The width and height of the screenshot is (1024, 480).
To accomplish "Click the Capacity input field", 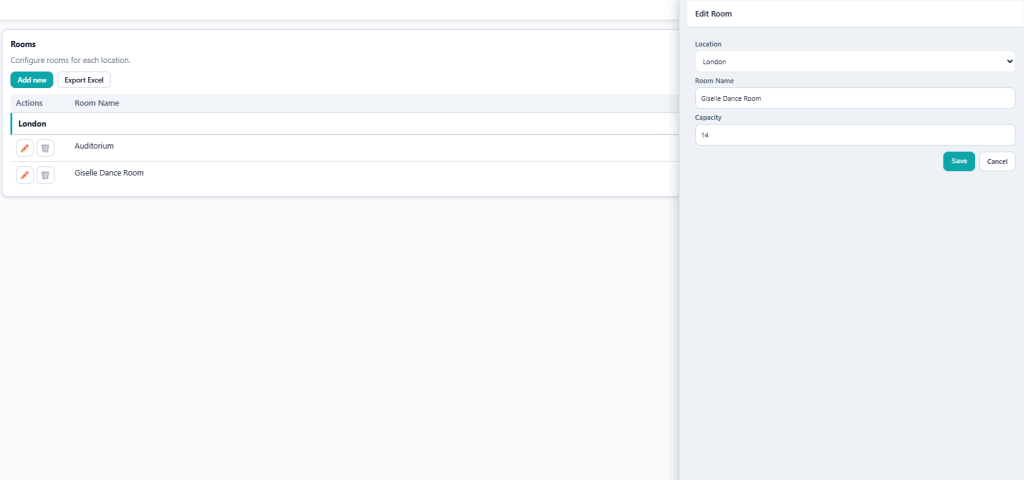I will [855, 135].
